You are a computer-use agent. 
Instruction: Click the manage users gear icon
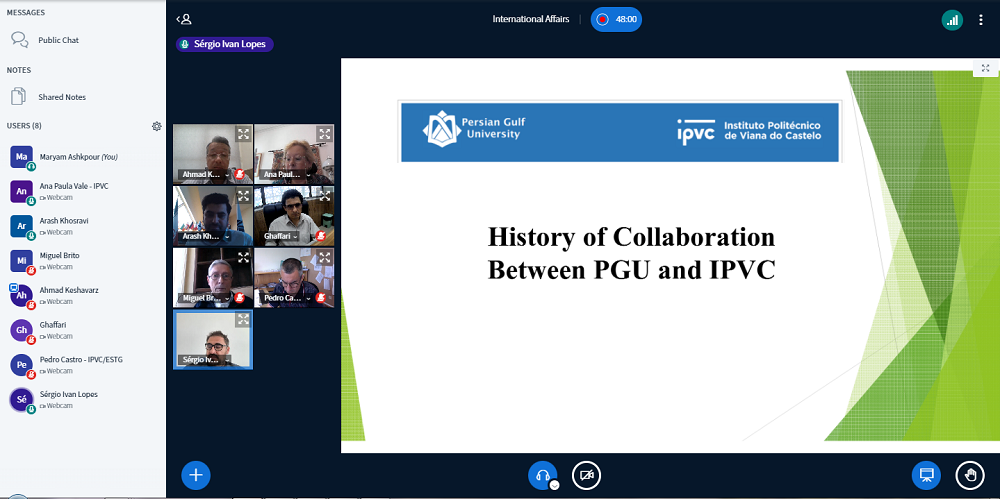point(156,126)
